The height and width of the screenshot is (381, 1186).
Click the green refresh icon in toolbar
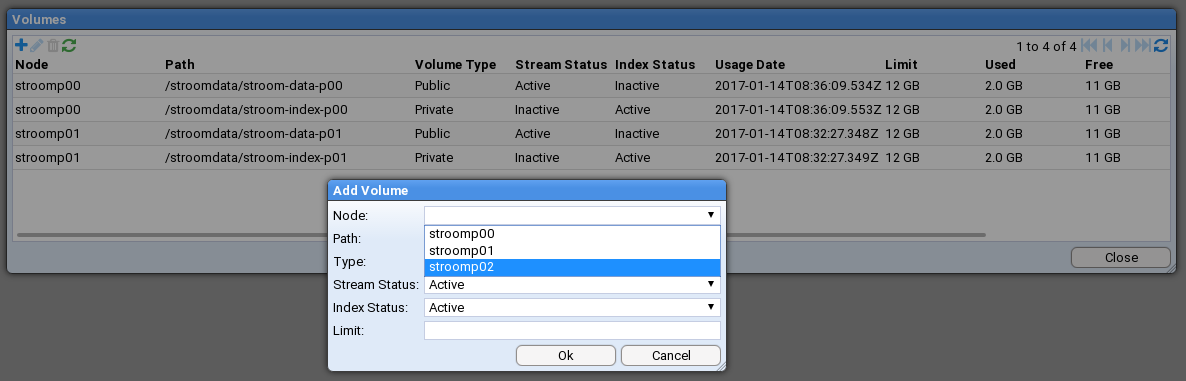(x=69, y=46)
